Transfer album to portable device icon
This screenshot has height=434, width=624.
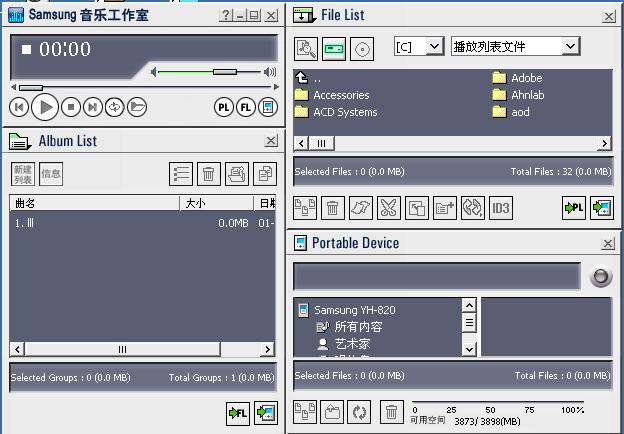266,413
